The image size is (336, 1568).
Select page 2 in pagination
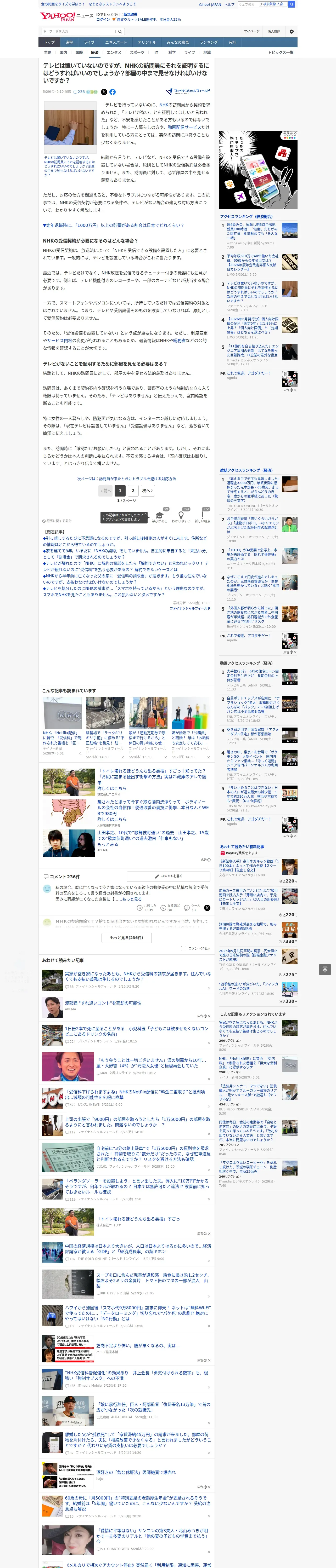click(x=133, y=491)
